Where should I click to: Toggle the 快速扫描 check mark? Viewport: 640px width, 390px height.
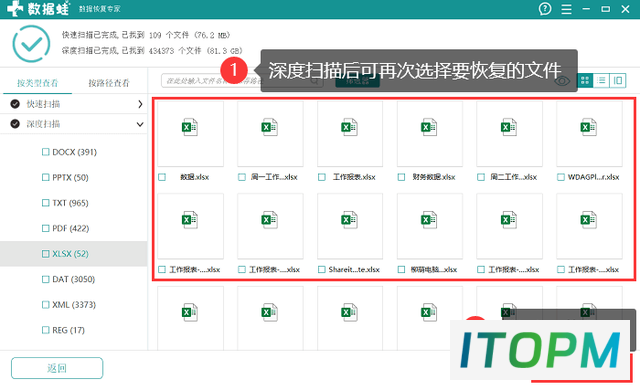click(15, 104)
